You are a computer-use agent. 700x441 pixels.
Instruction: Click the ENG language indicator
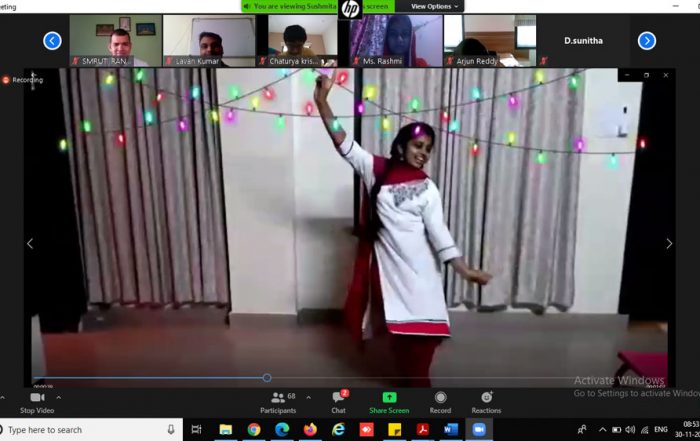(x=661, y=429)
